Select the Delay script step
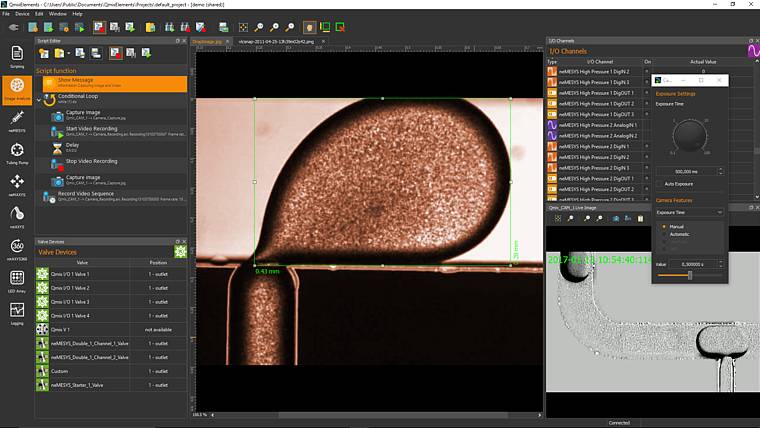Viewport: 760px width, 428px height. pos(119,148)
